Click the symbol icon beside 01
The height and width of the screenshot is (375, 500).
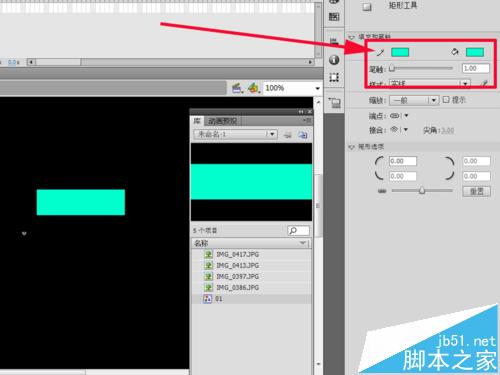[208, 299]
